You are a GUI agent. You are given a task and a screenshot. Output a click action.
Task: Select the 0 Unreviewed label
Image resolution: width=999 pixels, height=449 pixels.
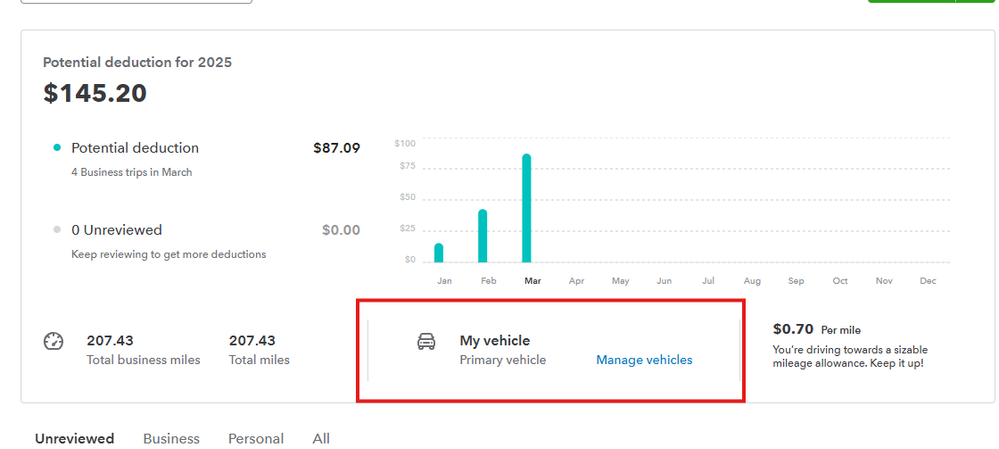117,230
